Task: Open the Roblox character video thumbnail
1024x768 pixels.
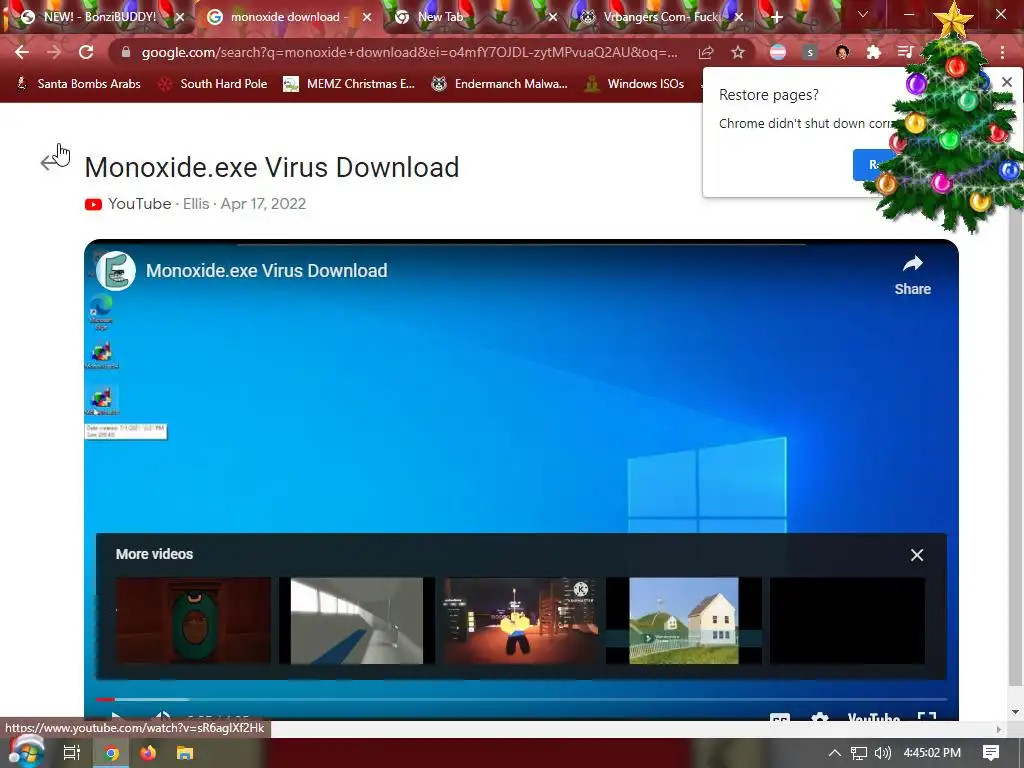Action: [520, 620]
